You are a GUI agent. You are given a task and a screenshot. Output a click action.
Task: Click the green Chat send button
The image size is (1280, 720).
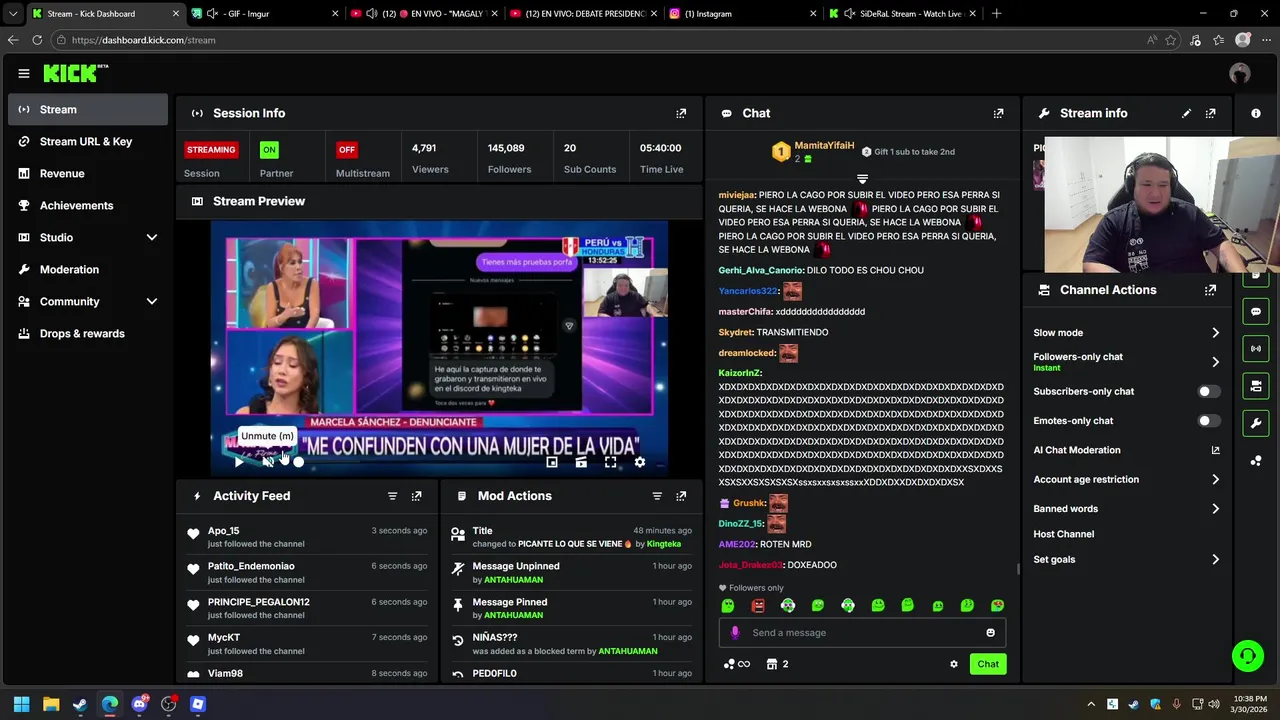pyautogui.click(x=988, y=664)
